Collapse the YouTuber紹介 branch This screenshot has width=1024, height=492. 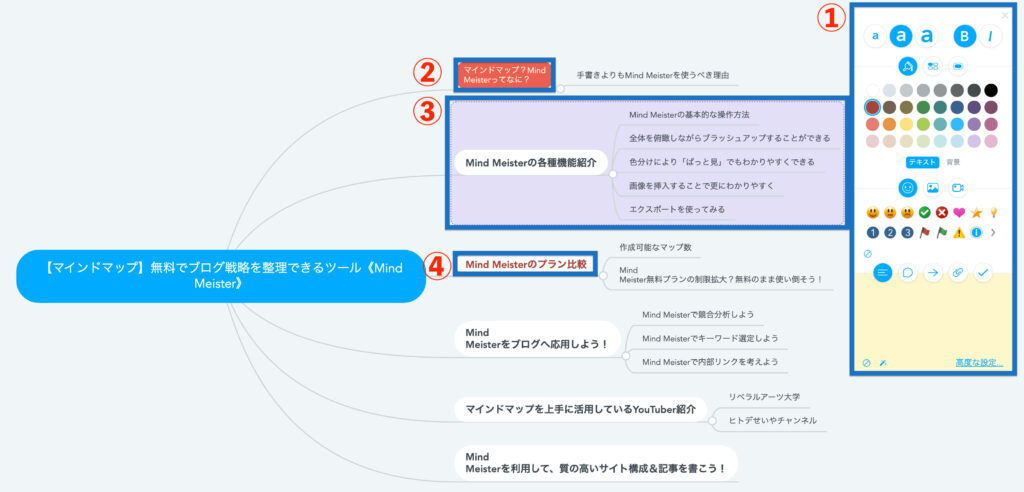(712, 422)
